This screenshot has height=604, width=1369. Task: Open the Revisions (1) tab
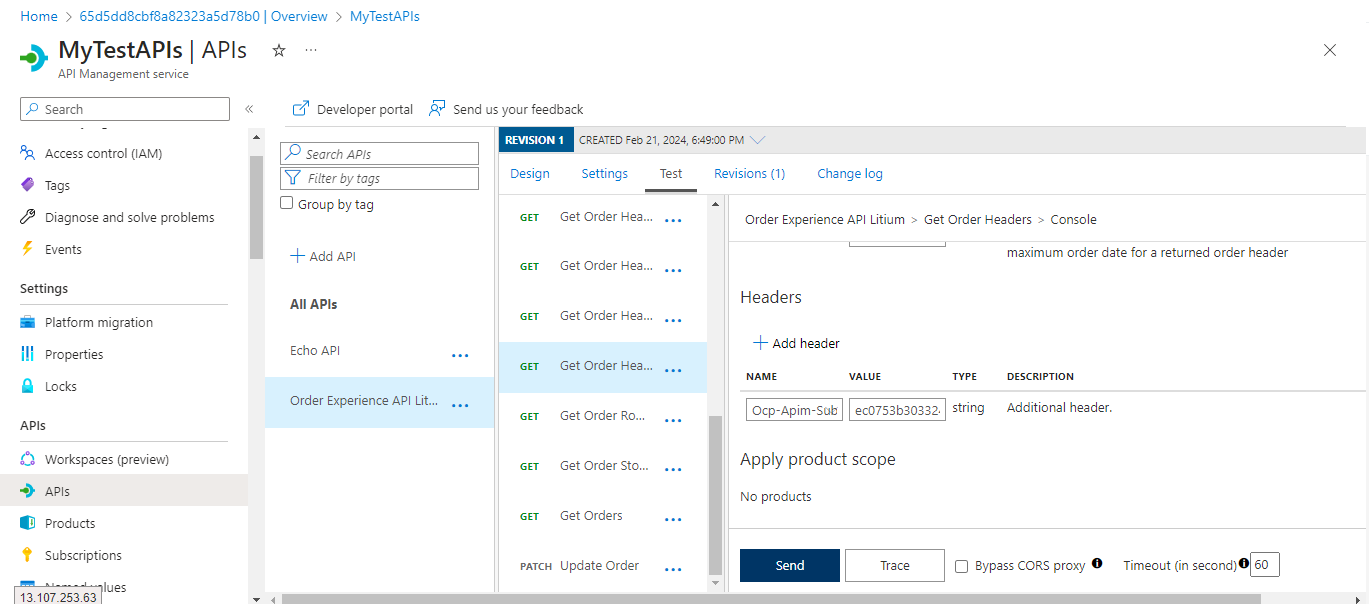click(750, 173)
